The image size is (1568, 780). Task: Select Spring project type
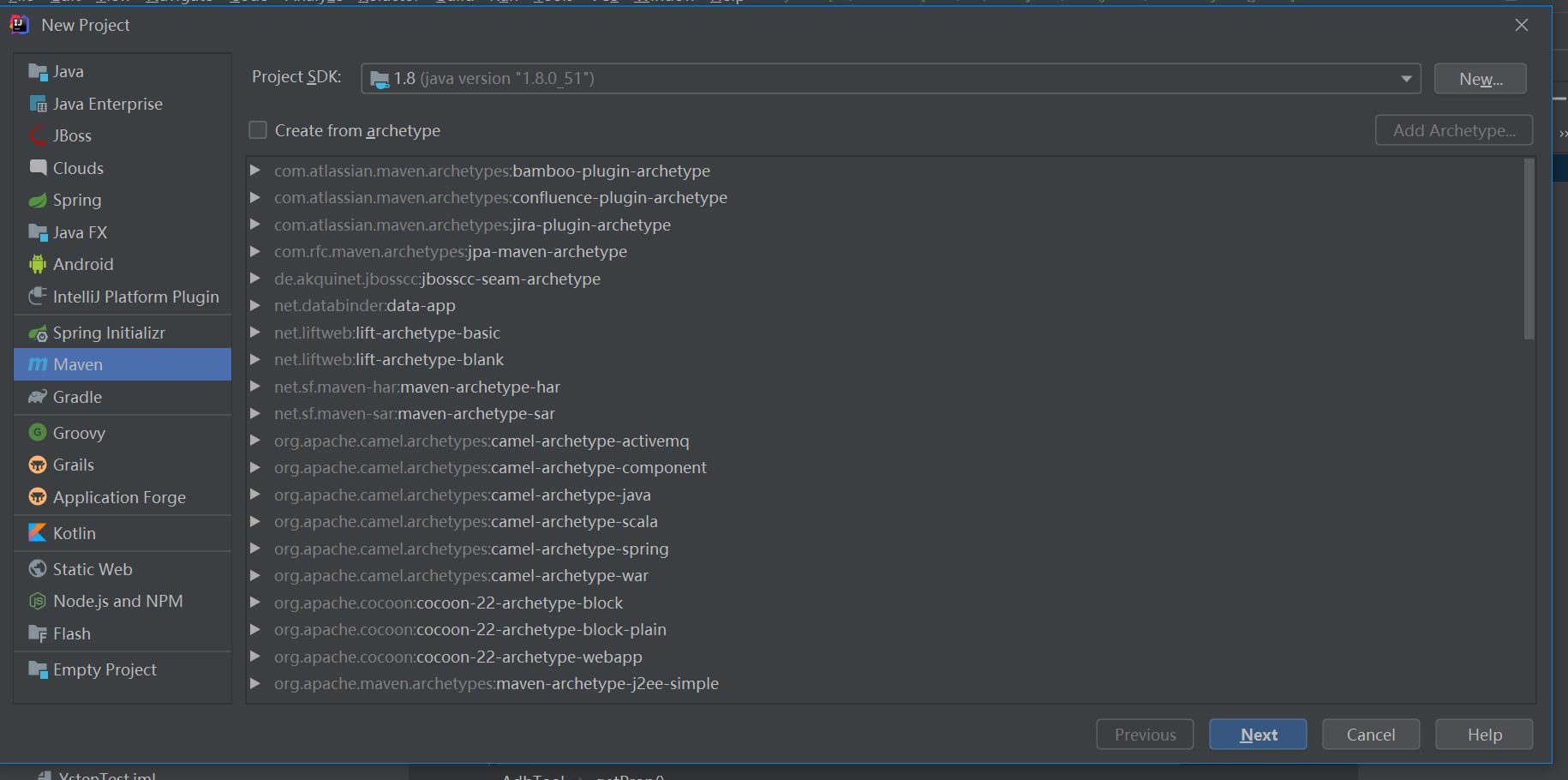(123, 200)
